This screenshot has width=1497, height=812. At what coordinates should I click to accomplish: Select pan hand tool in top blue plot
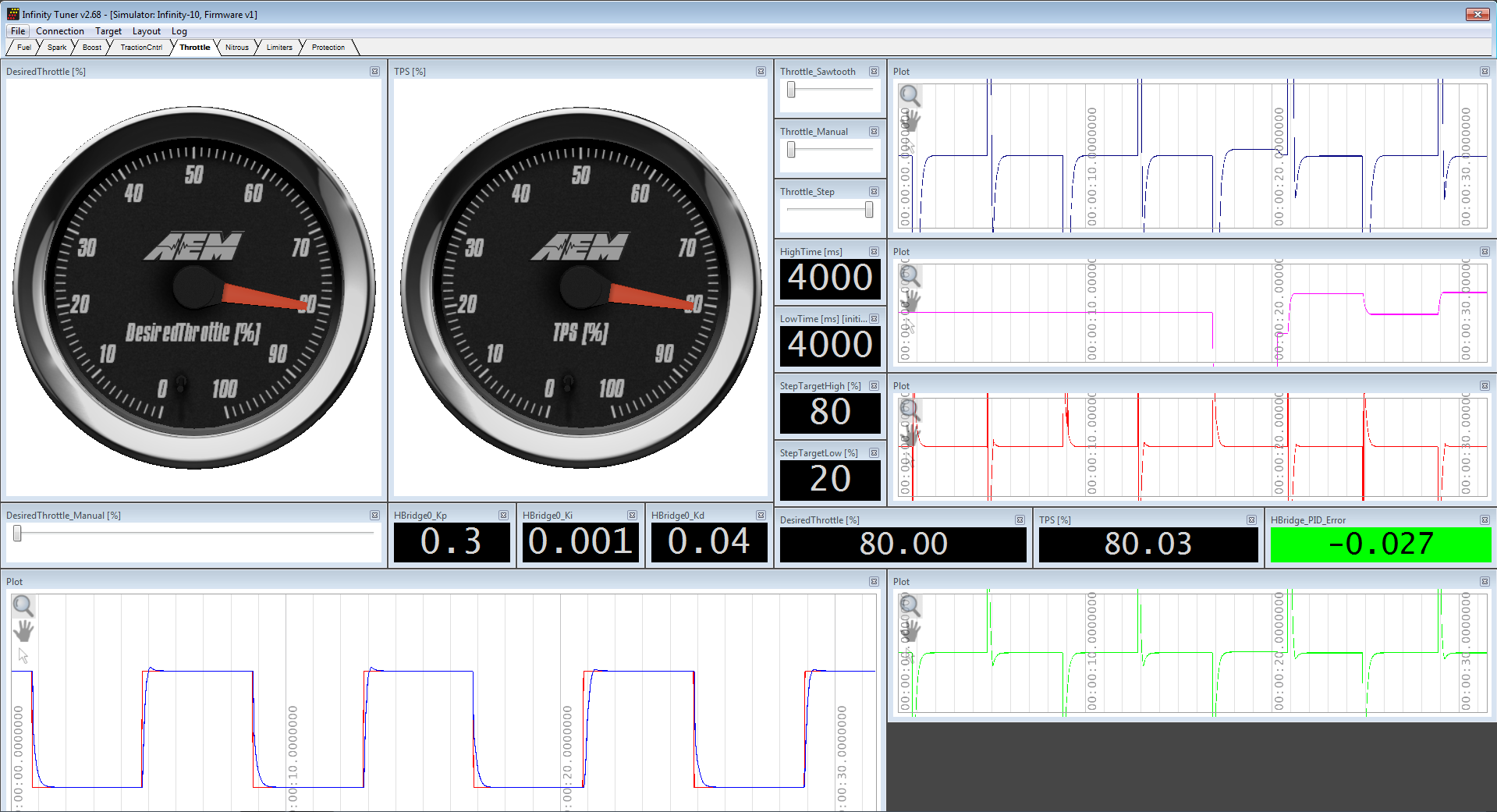click(x=910, y=121)
